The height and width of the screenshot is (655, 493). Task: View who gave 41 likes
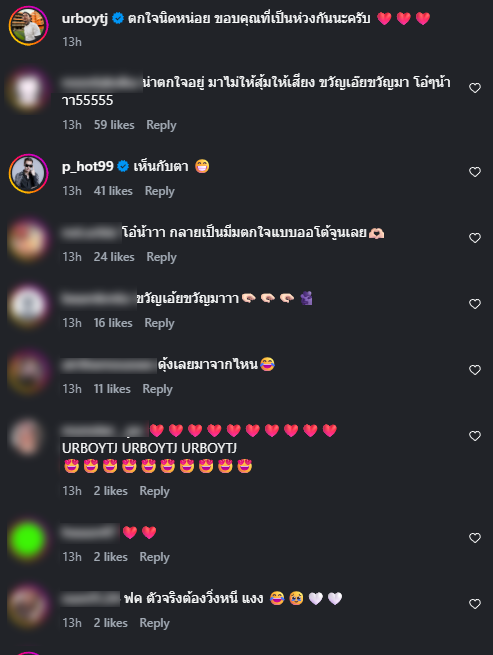click(113, 191)
